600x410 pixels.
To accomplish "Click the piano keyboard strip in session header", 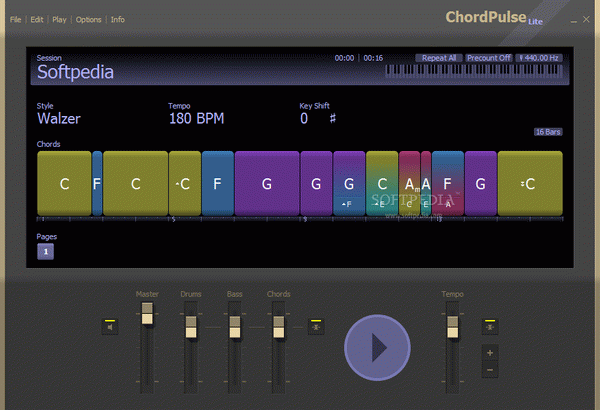I will click(474, 71).
